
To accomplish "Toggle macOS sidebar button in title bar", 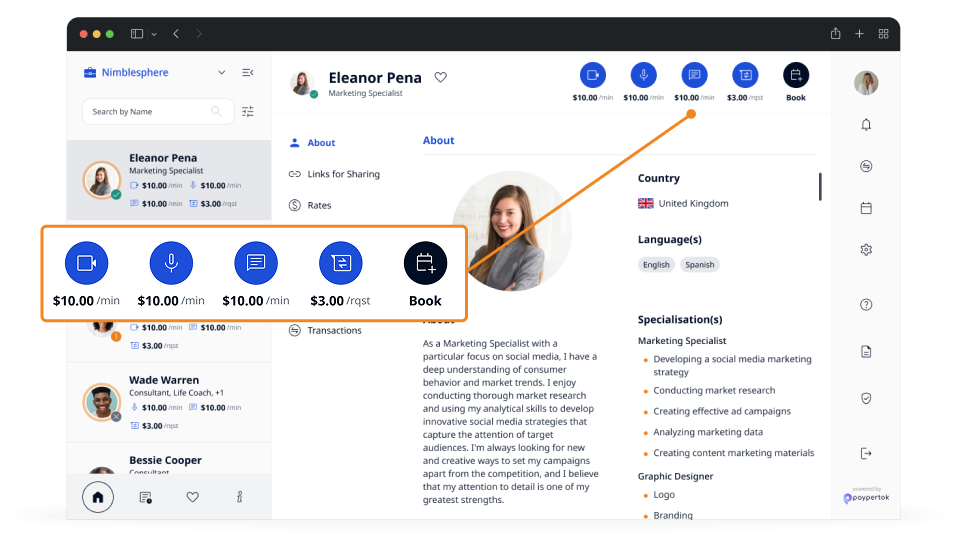I will click(137, 34).
